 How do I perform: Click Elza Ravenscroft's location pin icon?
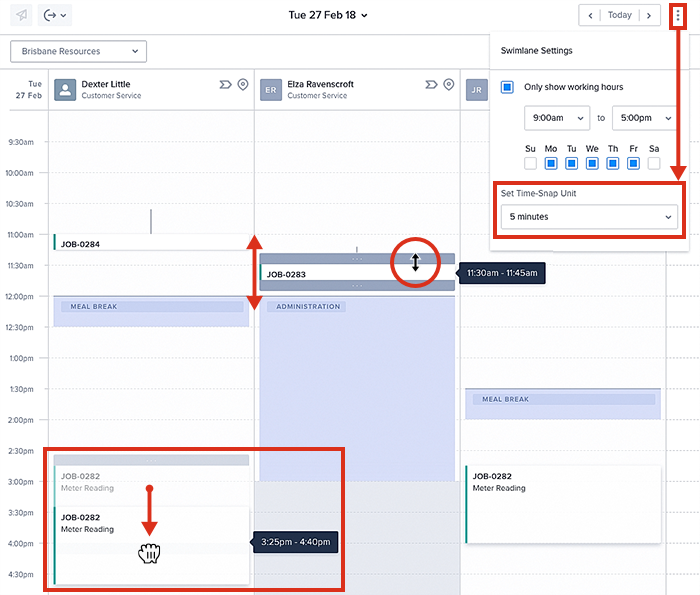tap(448, 85)
